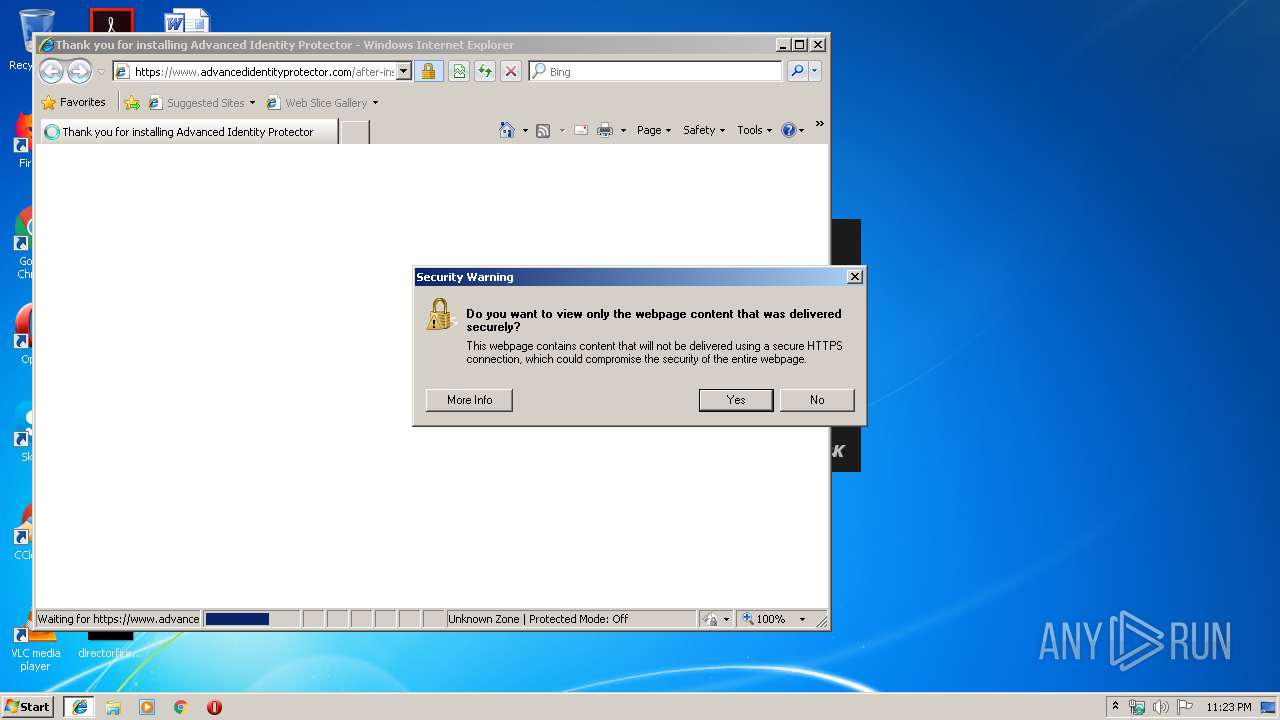Click the Help question mark icon

pyautogui.click(x=788, y=130)
